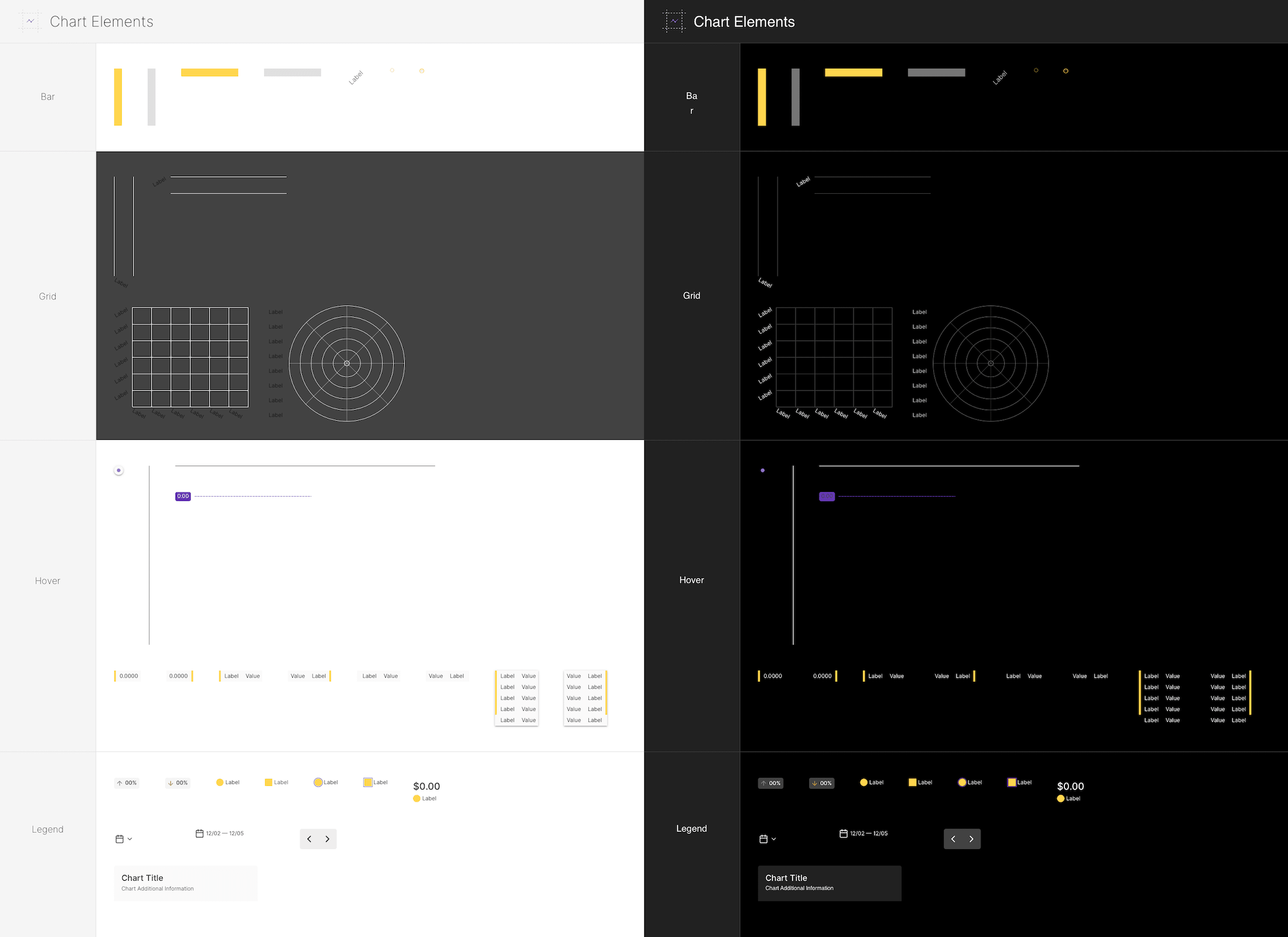Click the rotated Label text in light Bar section

coord(356,77)
